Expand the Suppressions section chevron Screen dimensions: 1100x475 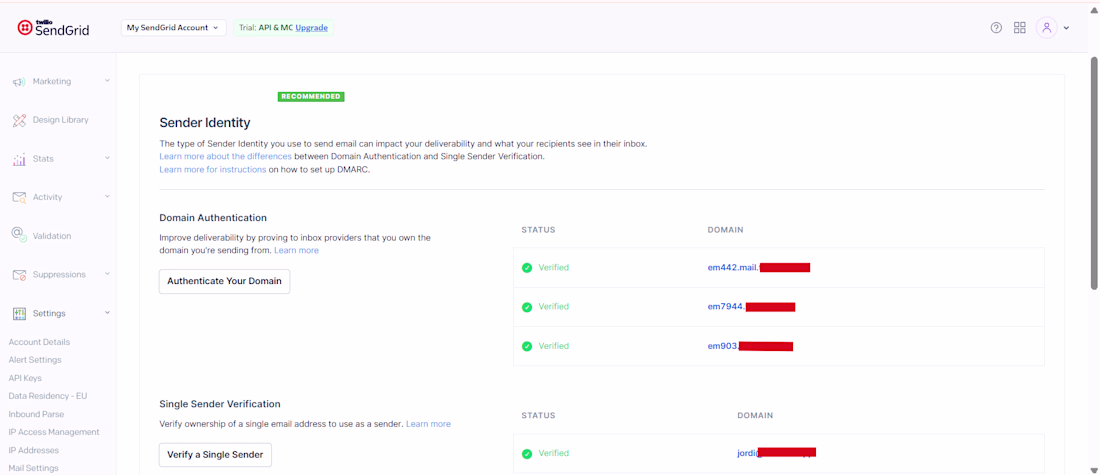(x=107, y=274)
